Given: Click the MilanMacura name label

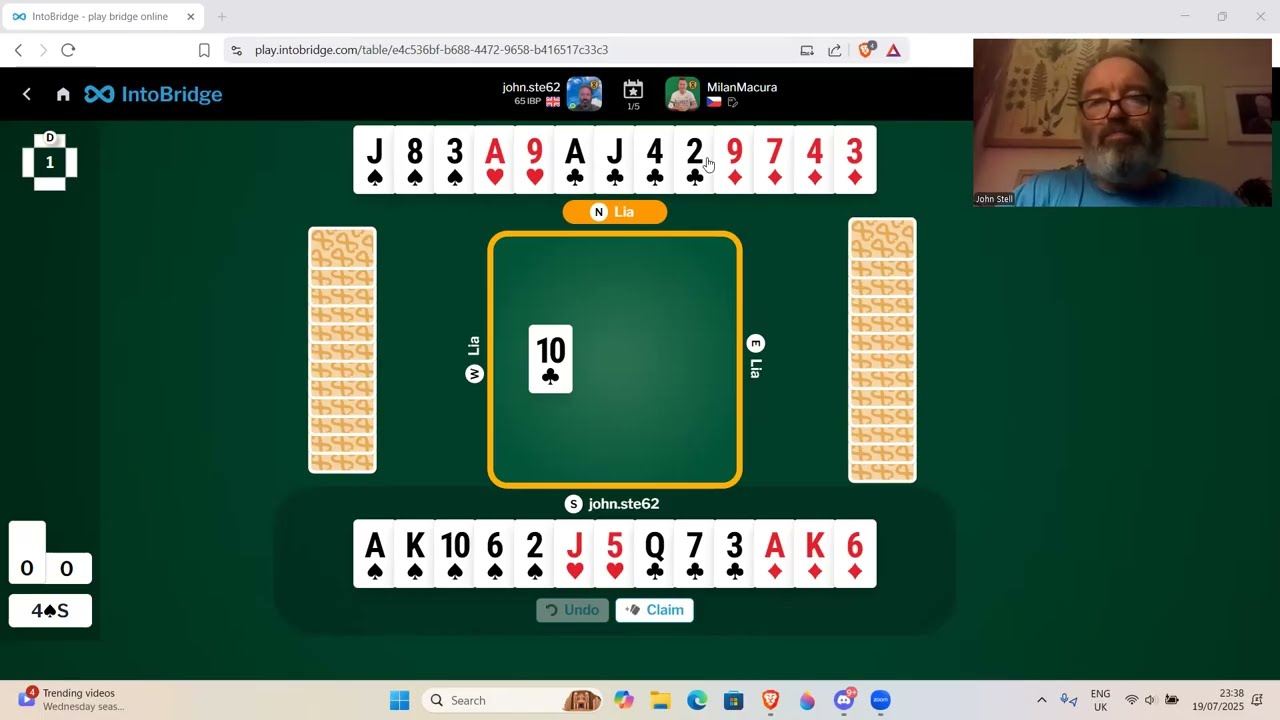Looking at the screenshot, I should click(742, 87).
